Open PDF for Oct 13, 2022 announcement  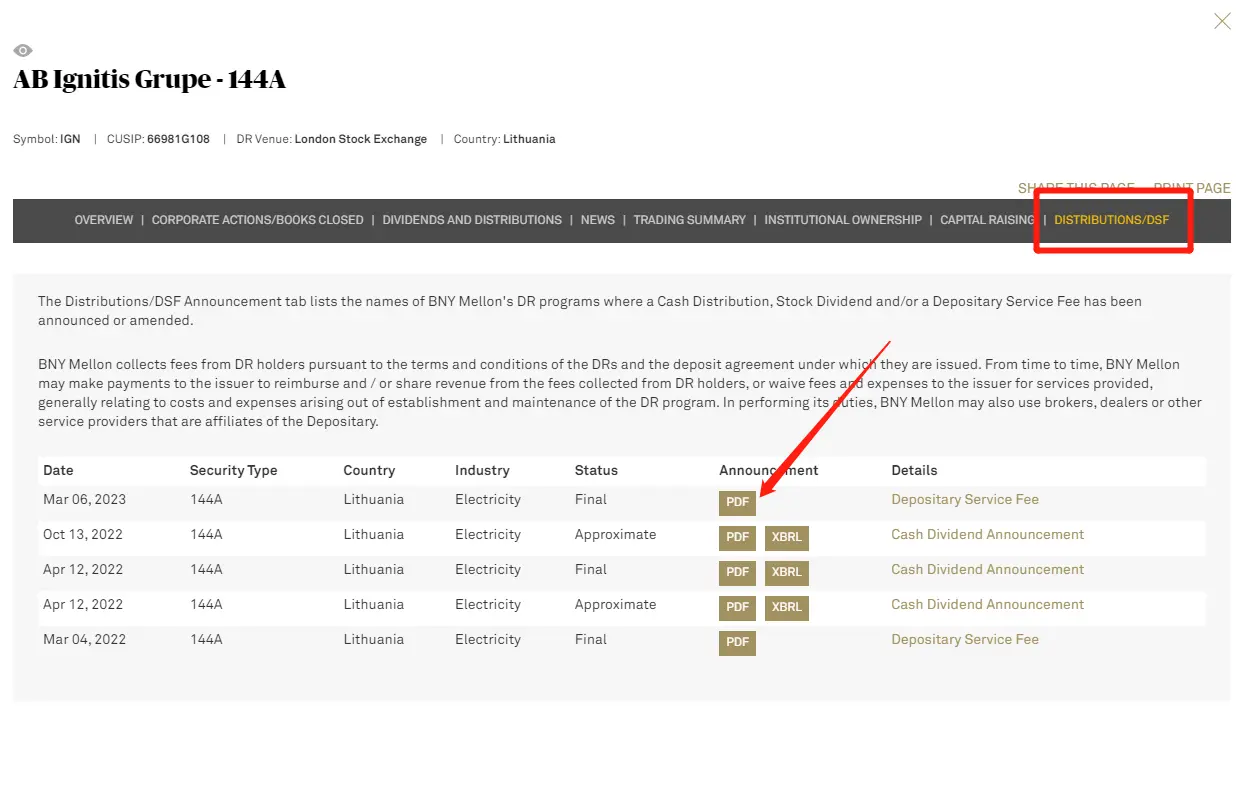tap(737, 538)
